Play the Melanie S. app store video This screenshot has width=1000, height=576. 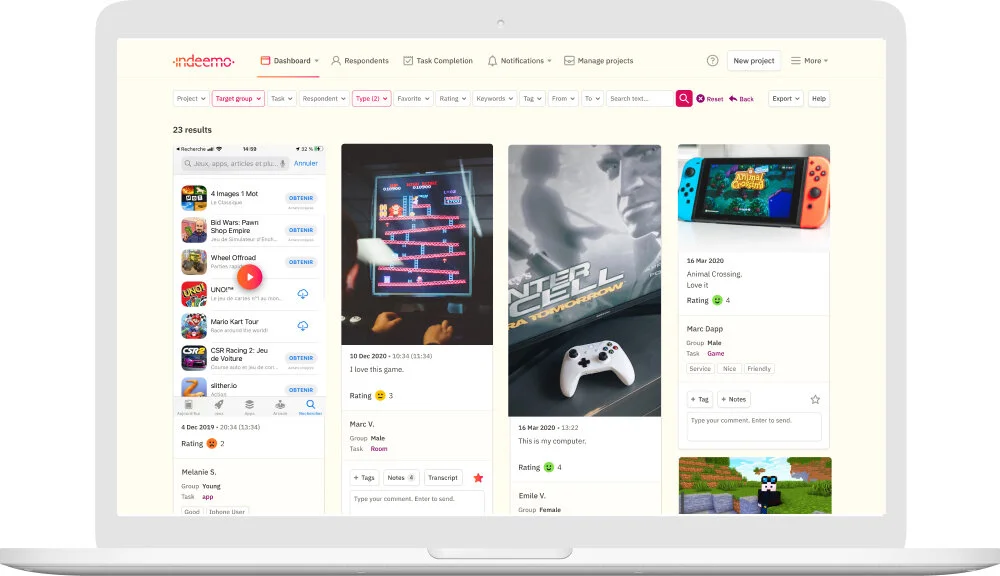[x=249, y=277]
